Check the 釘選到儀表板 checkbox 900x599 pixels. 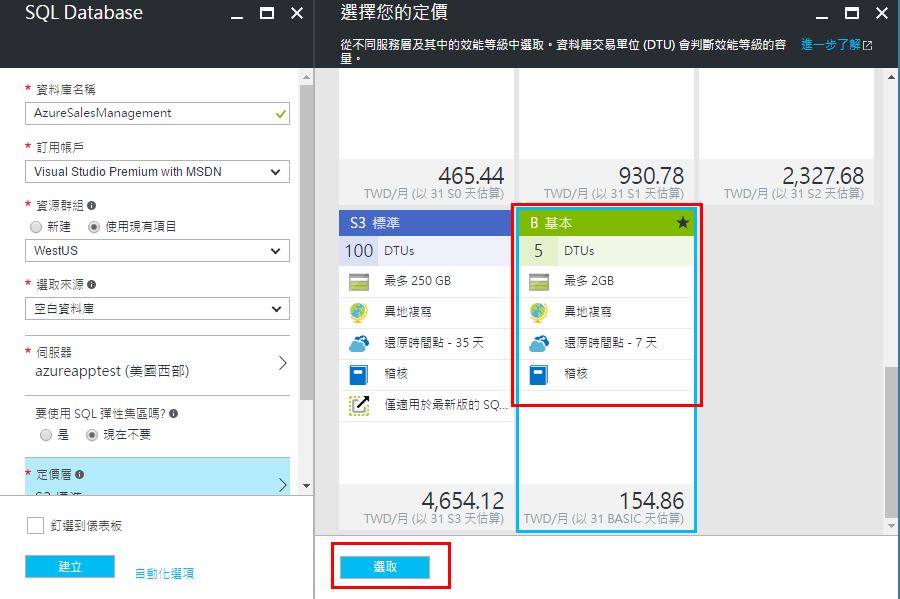coord(35,526)
